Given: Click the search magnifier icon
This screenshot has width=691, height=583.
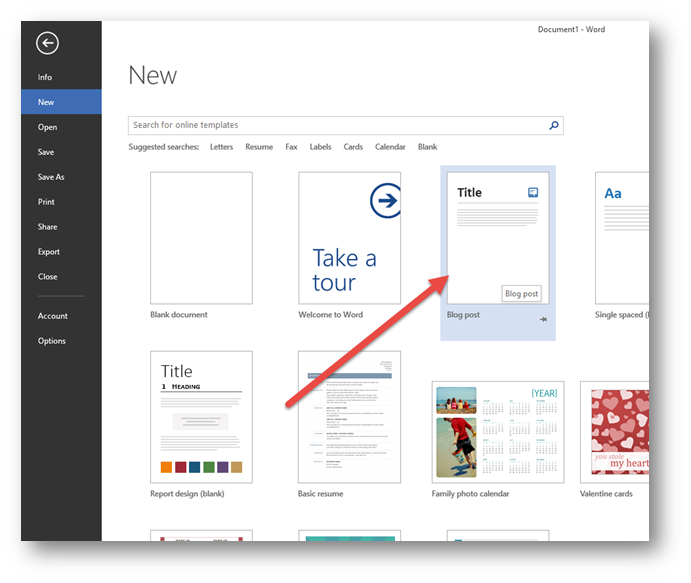Looking at the screenshot, I should (x=554, y=126).
